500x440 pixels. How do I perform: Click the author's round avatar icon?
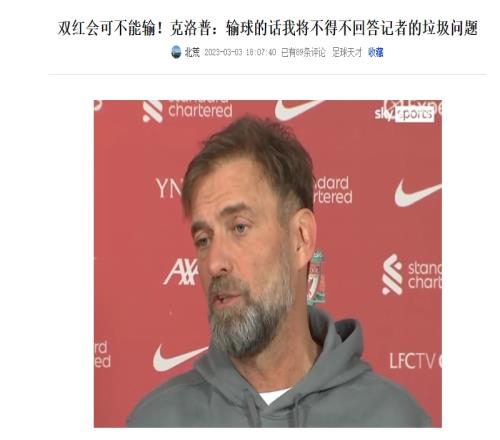coord(176,52)
